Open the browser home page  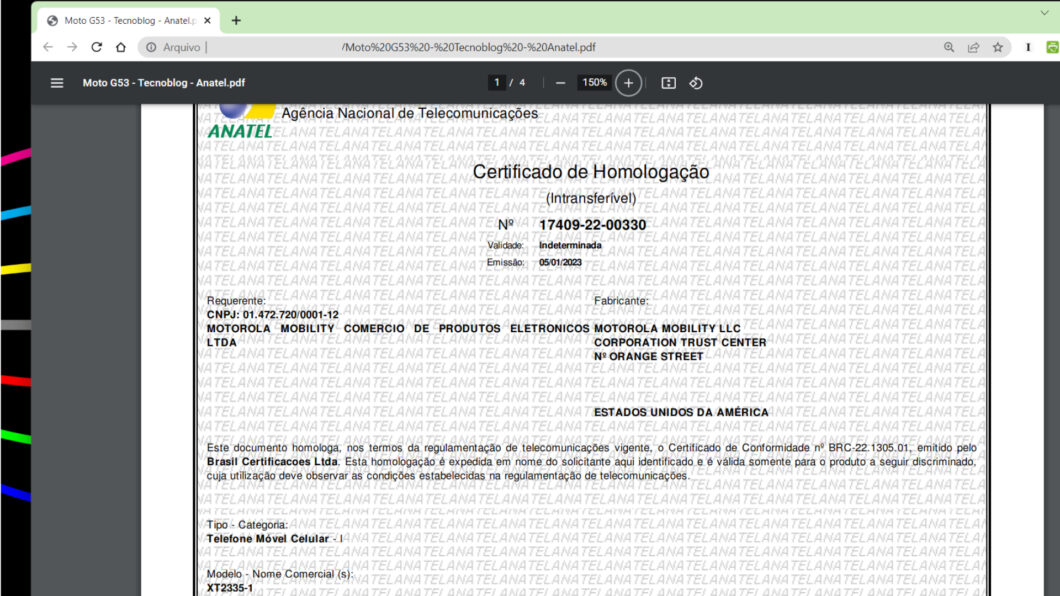click(x=121, y=47)
